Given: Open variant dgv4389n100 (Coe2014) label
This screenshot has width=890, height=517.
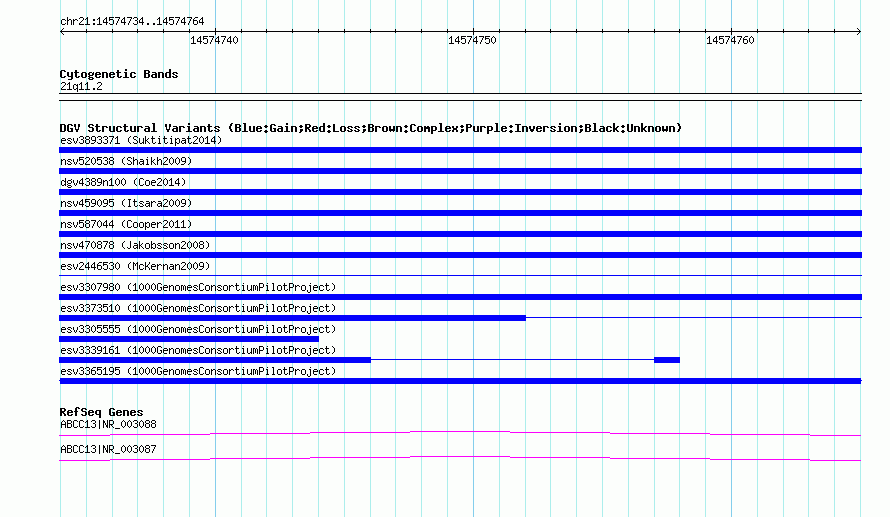Looking at the screenshot, I should click(x=123, y=182).
